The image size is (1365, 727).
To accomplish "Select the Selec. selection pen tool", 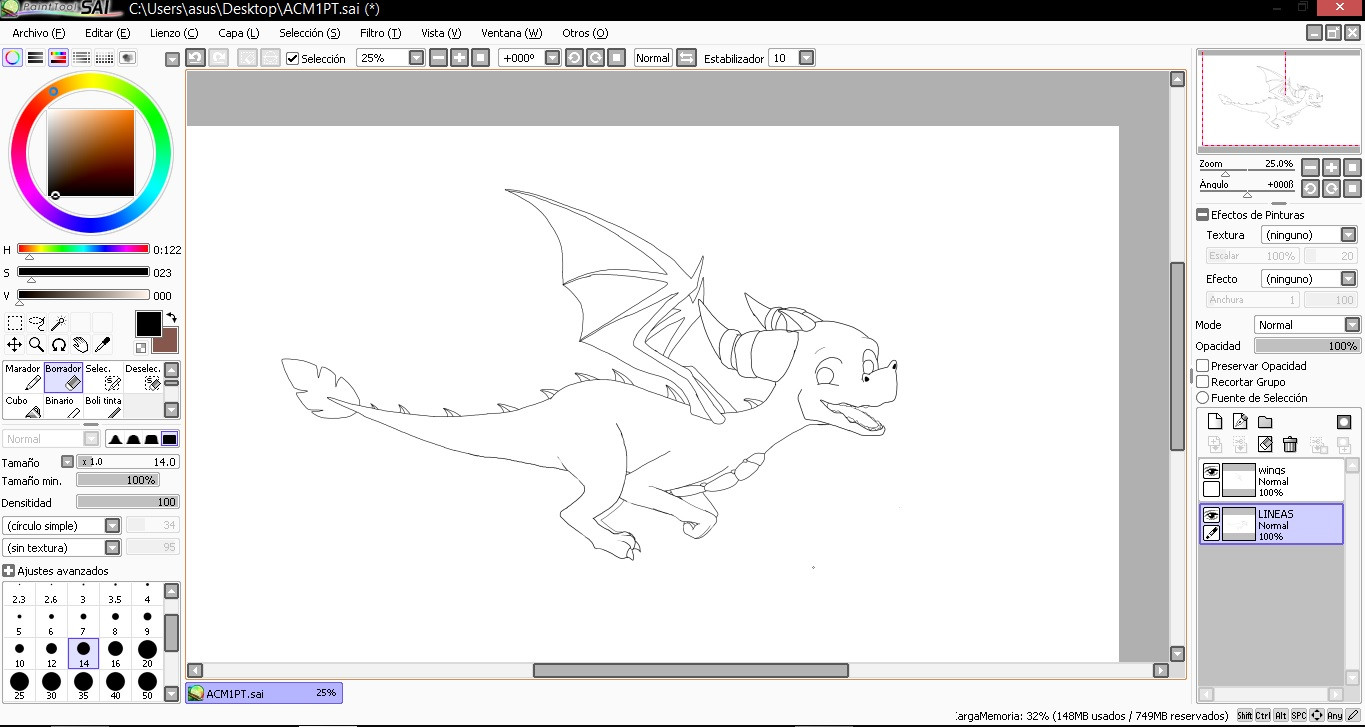I will (x=104, y=377).
